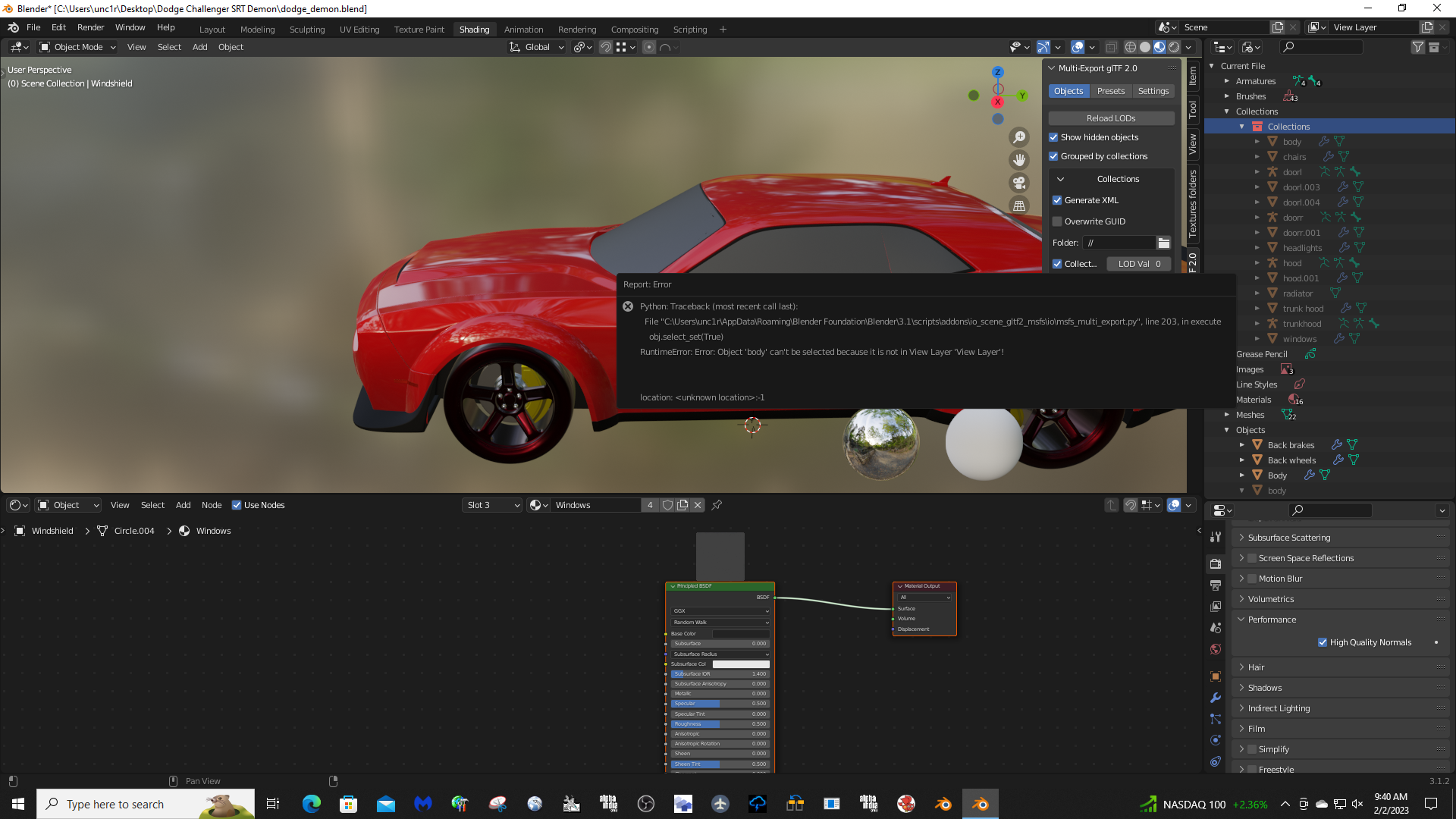This screenshot has width=1456, height=819.
Task: Enable Overwrite GUID checkbox
Action: (x=1057, y=221)
